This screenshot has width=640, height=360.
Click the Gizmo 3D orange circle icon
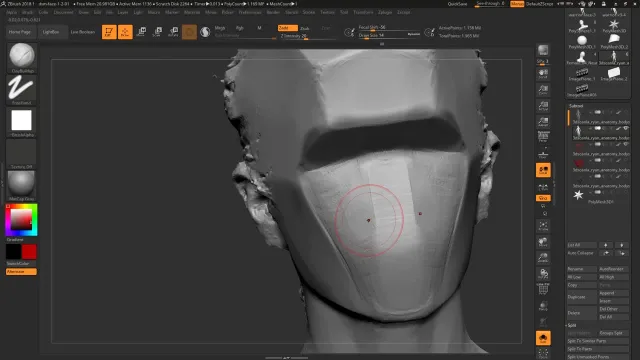tap(189, 32)
